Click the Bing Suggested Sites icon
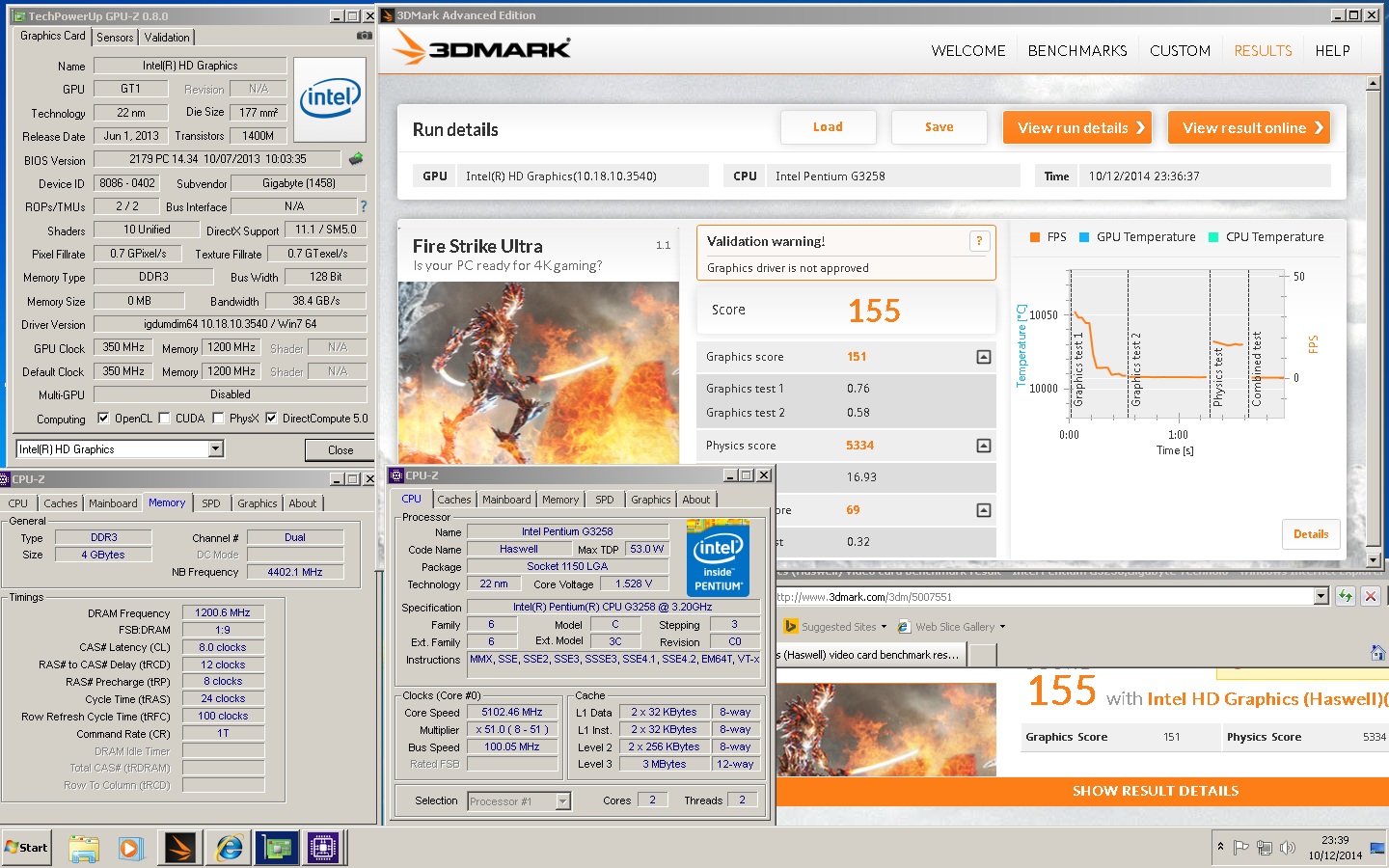Screen dimensions: 1389x868 coord(791,626)
